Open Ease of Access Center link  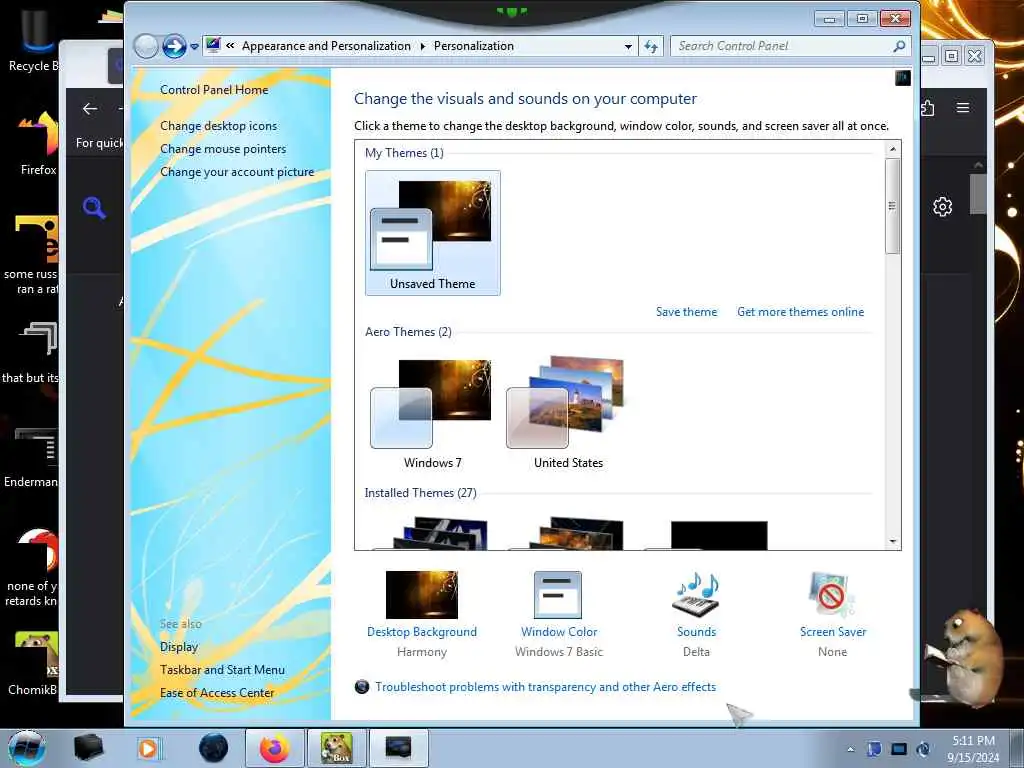[x=217, y=693]
